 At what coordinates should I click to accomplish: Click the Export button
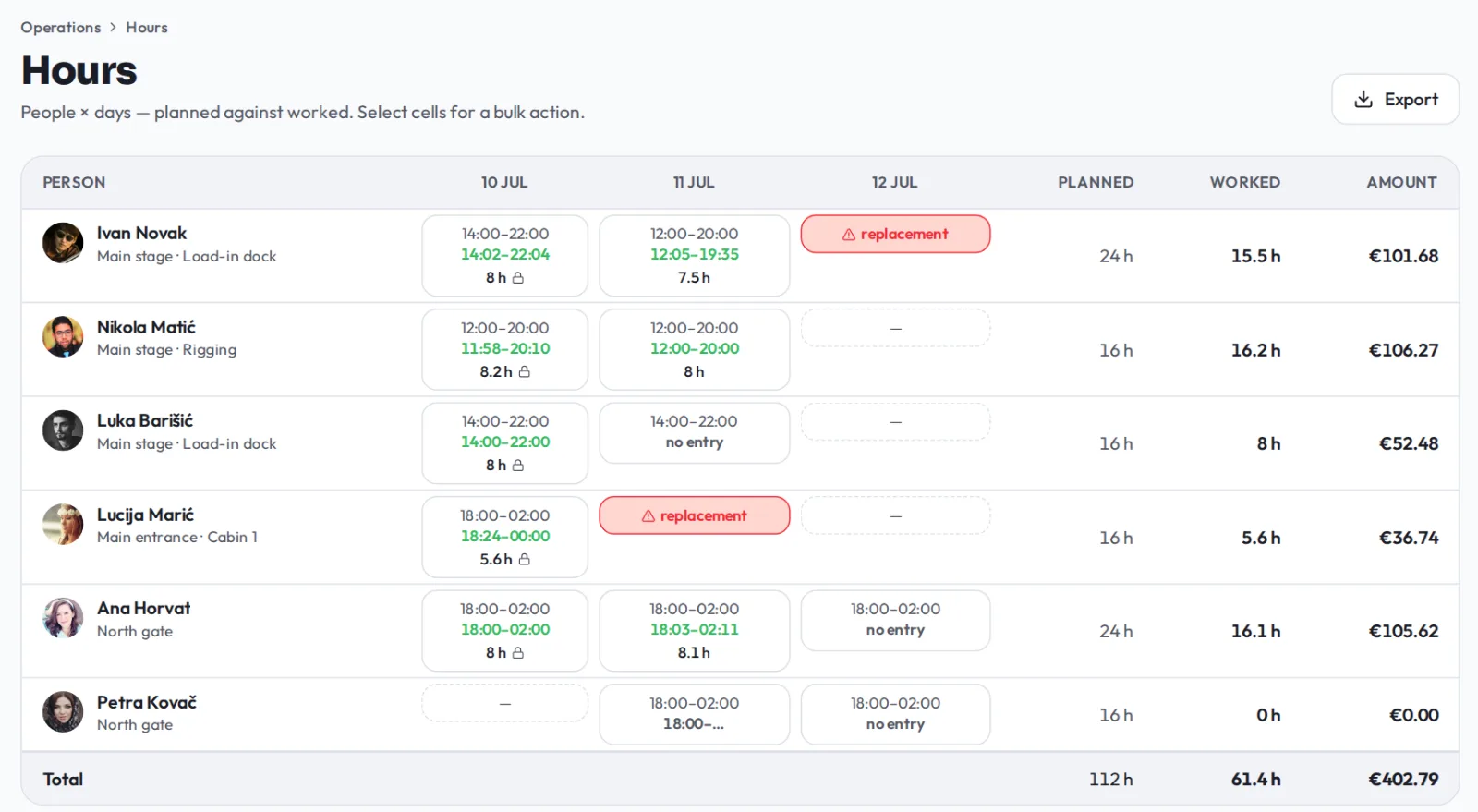click(x=1395, y=99)
